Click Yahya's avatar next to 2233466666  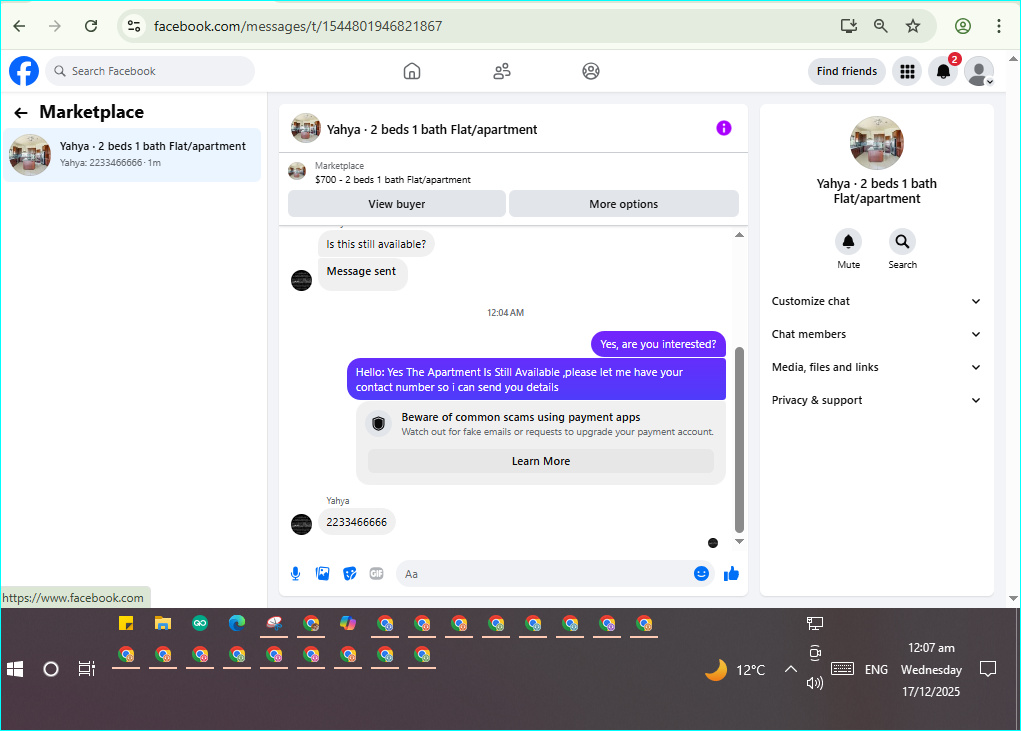[301, 524]
